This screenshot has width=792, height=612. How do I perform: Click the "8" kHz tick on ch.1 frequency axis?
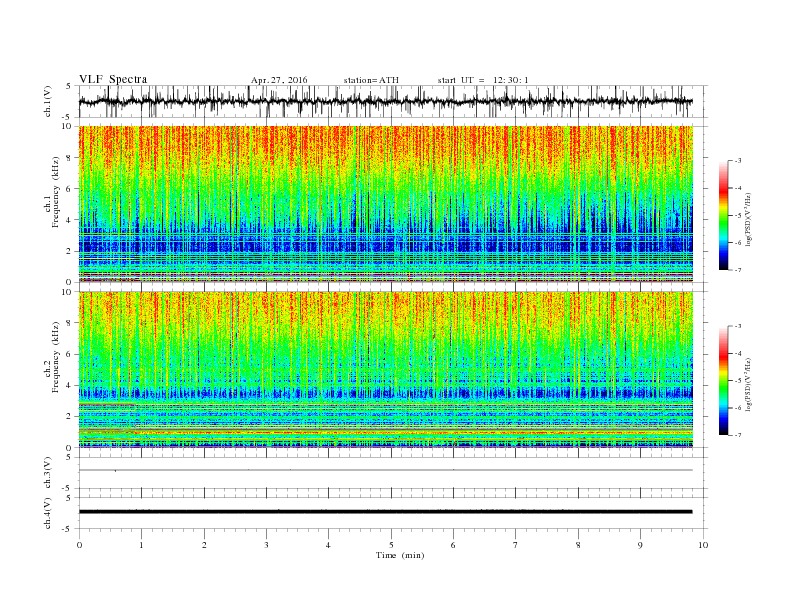(x=69, y=158)
